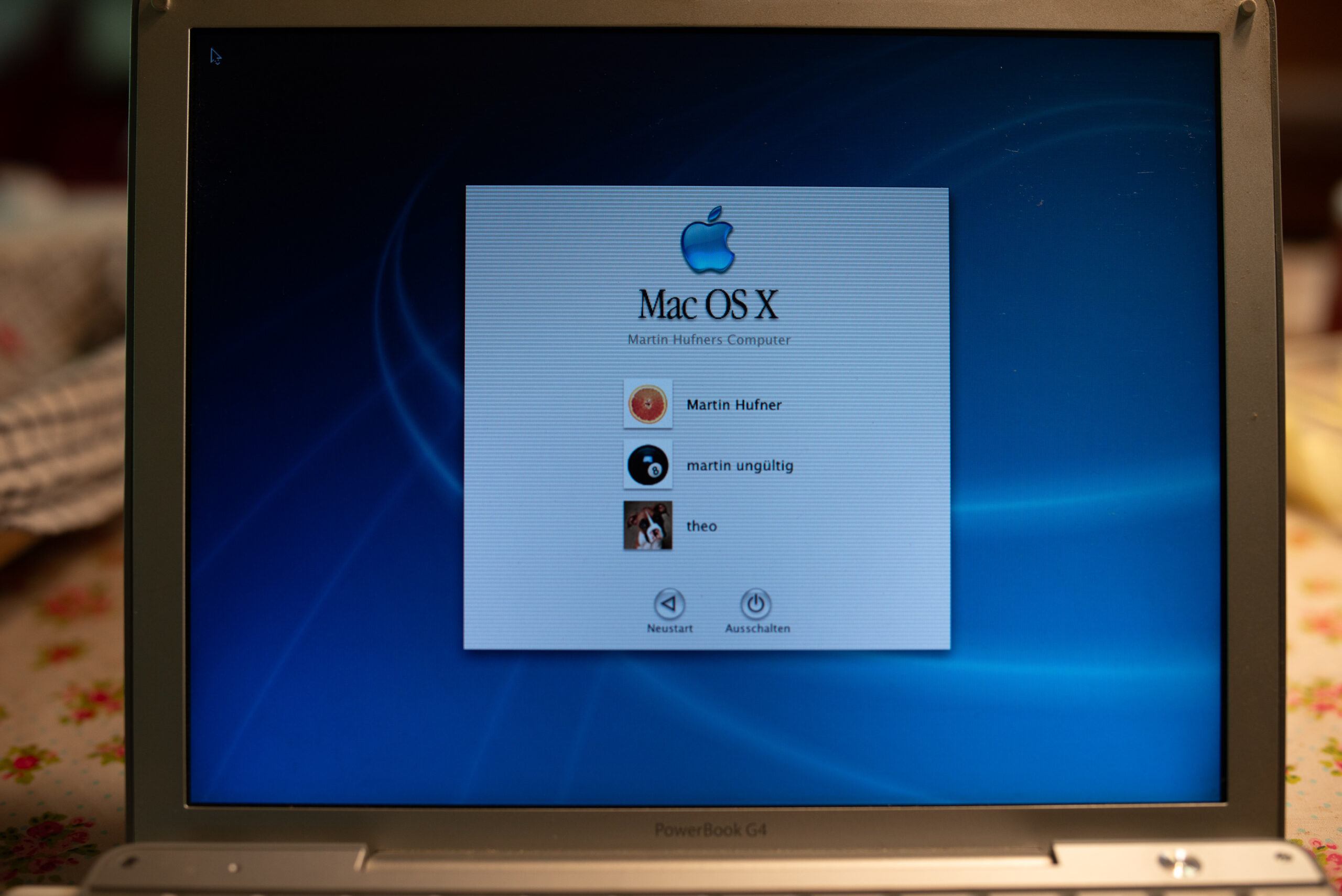Screen dimensions: 1342x896
Task: Click the letter X in the title
Action: click(766, 305)
